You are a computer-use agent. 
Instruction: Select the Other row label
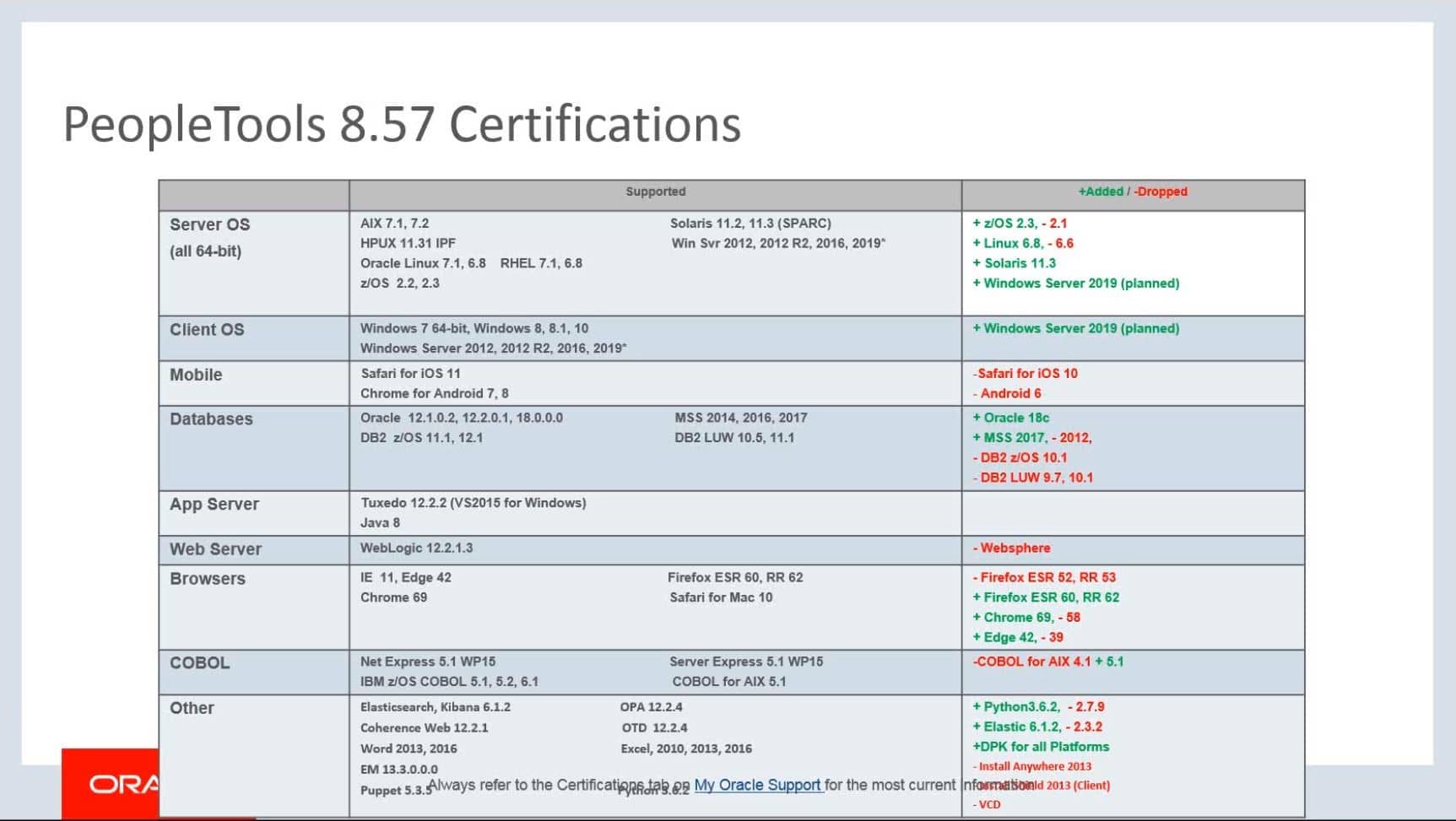point(192,707)
